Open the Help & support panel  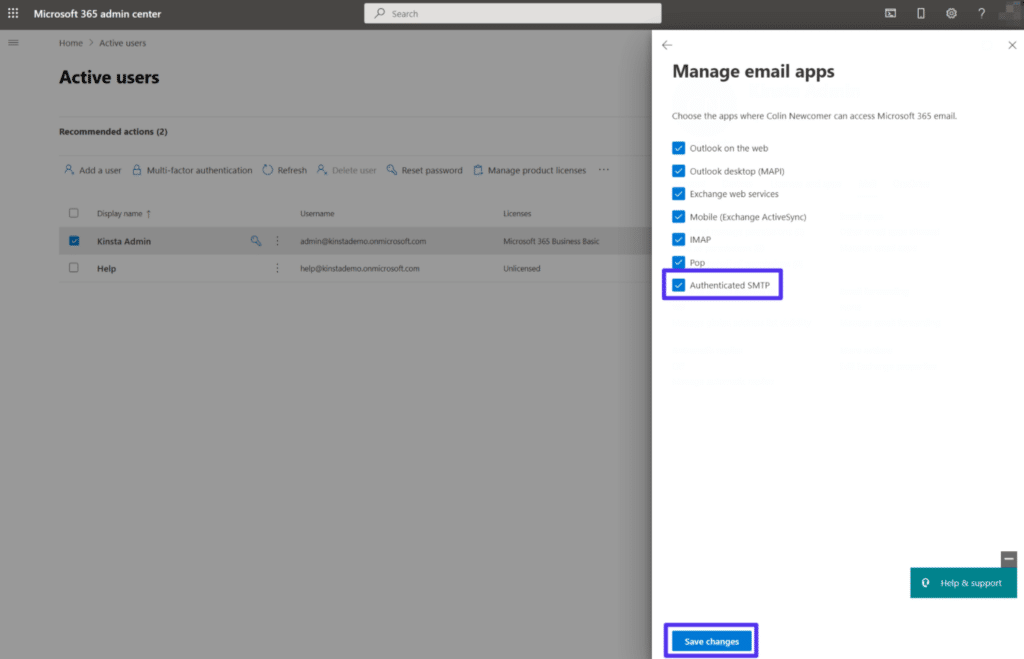tap(963, 582)
